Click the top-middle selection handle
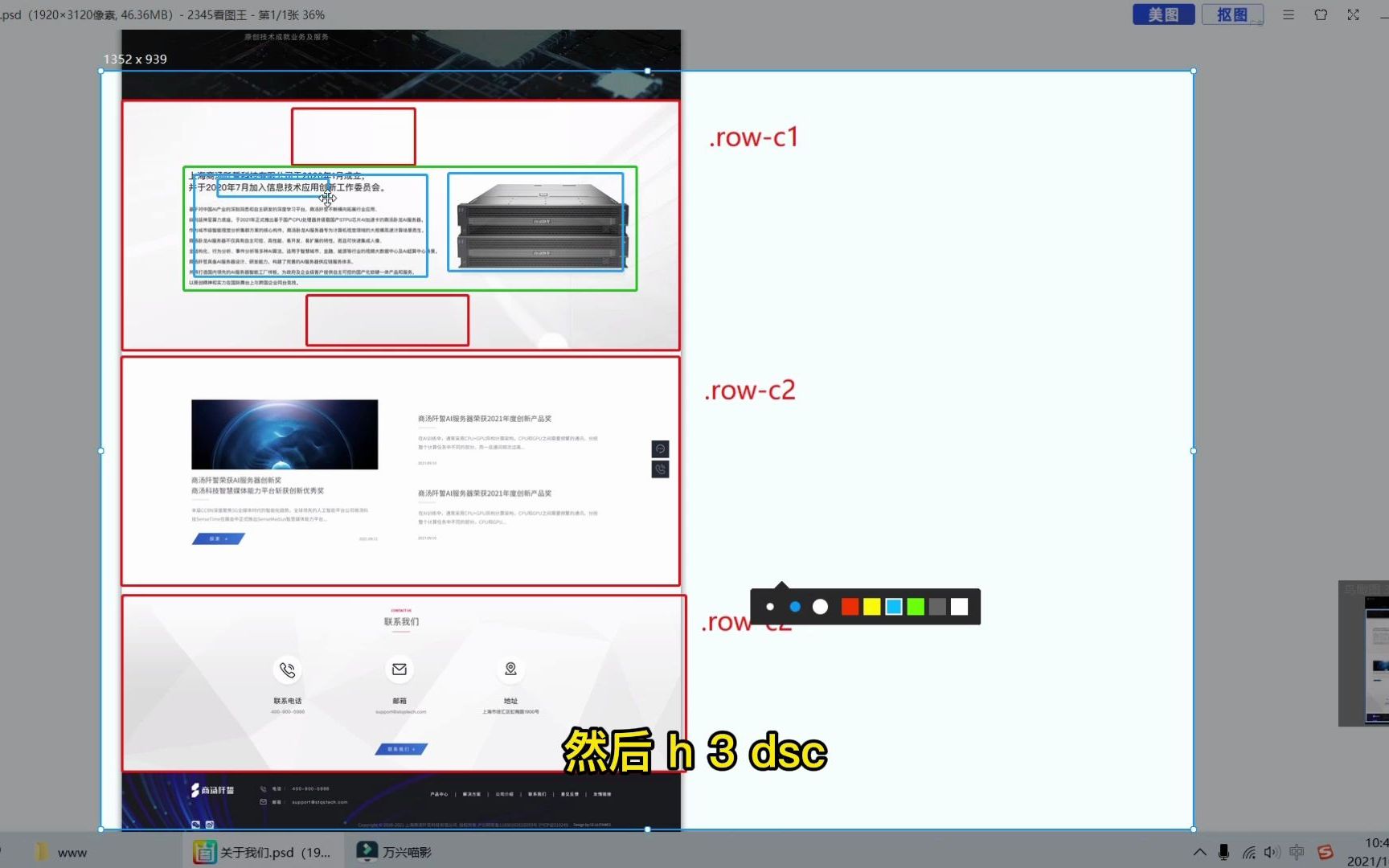The image size is (1389, 868). click(x=647, y=71)
